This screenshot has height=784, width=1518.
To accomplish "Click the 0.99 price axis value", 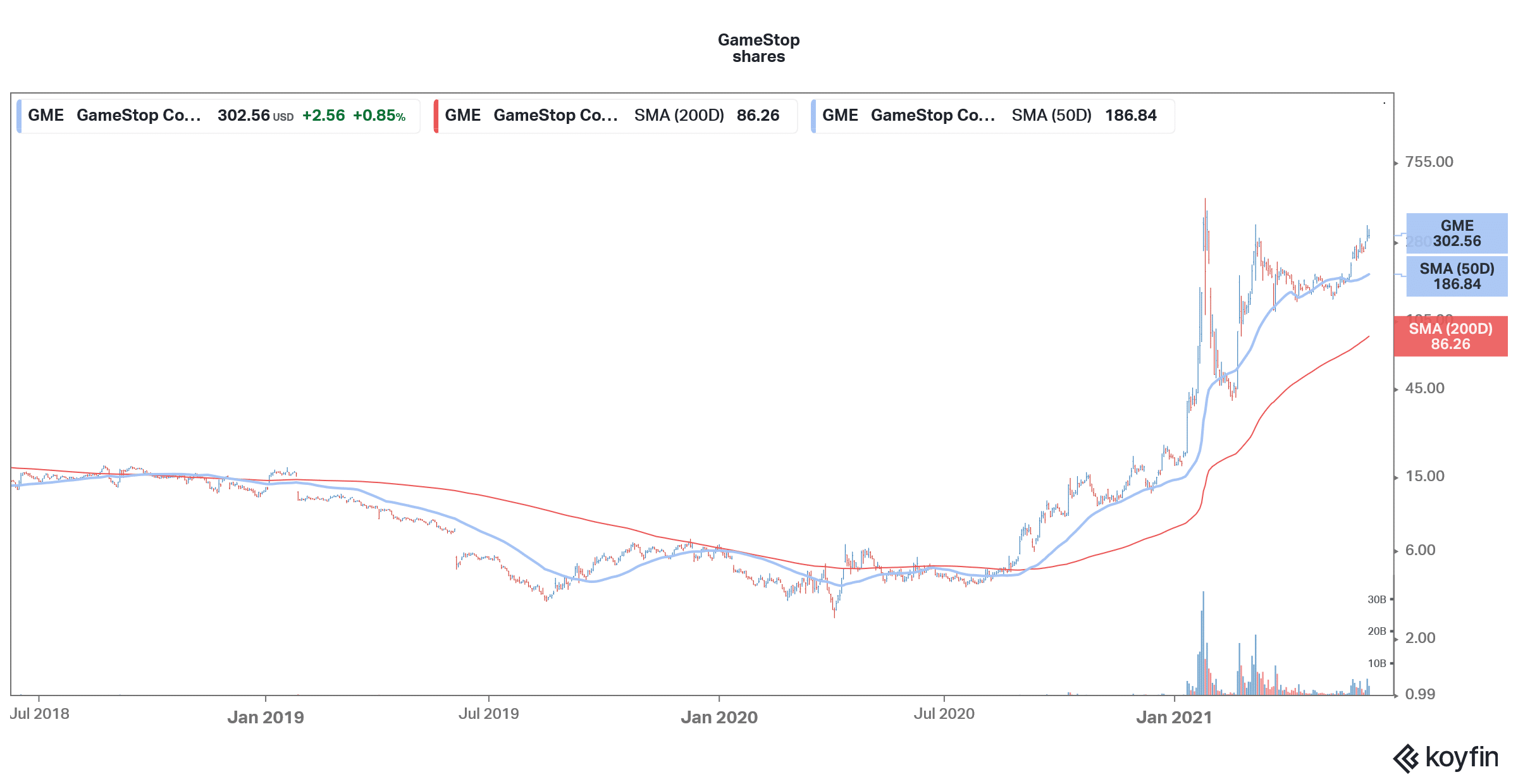I will click(x=1420, y=694).
